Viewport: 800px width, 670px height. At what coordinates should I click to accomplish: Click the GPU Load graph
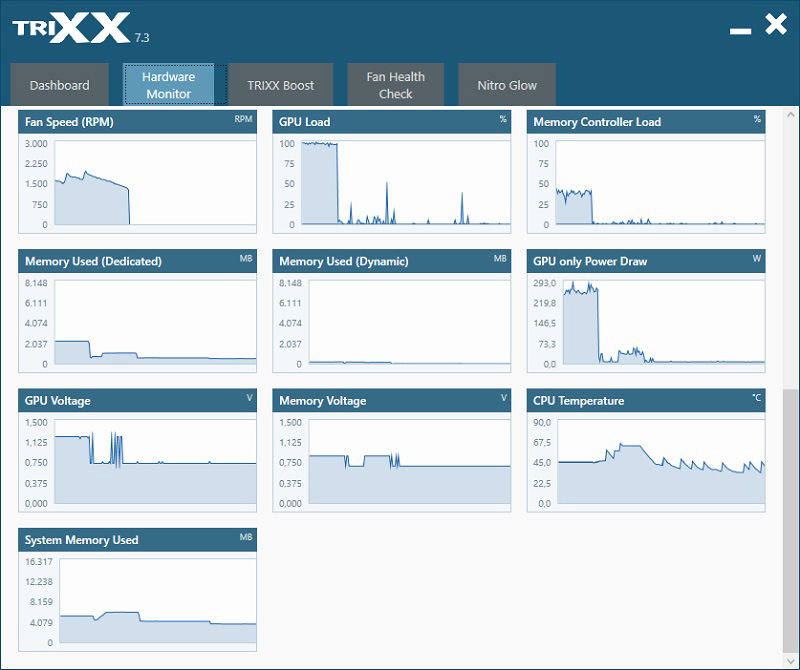[x=406, y=183]
